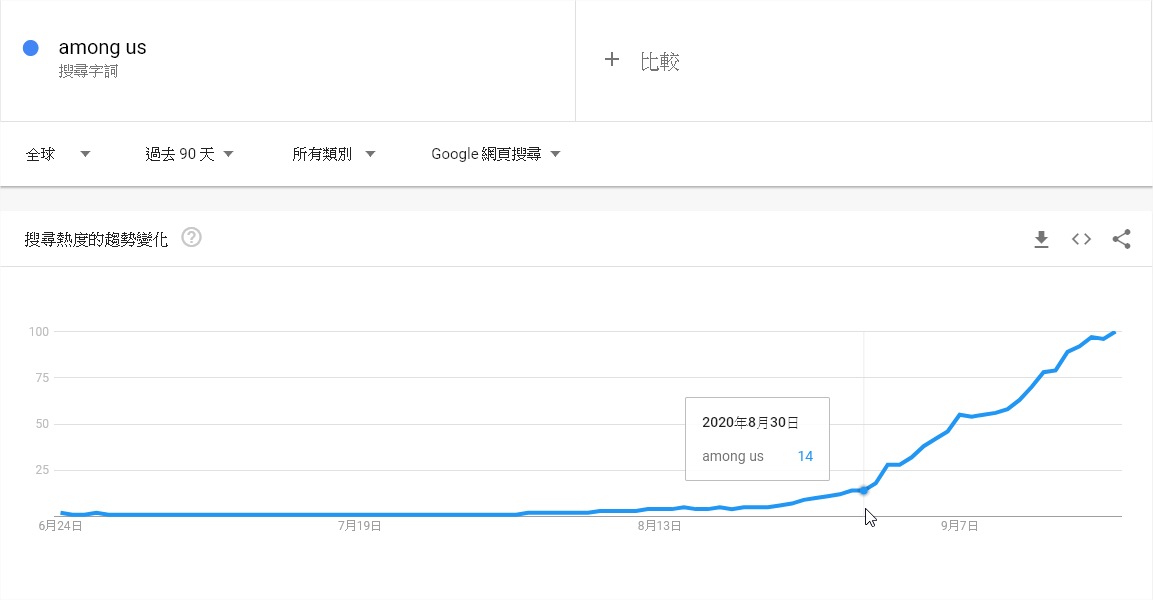
Task: Click the highlighted data point on August 30
Action: point(863,490)
